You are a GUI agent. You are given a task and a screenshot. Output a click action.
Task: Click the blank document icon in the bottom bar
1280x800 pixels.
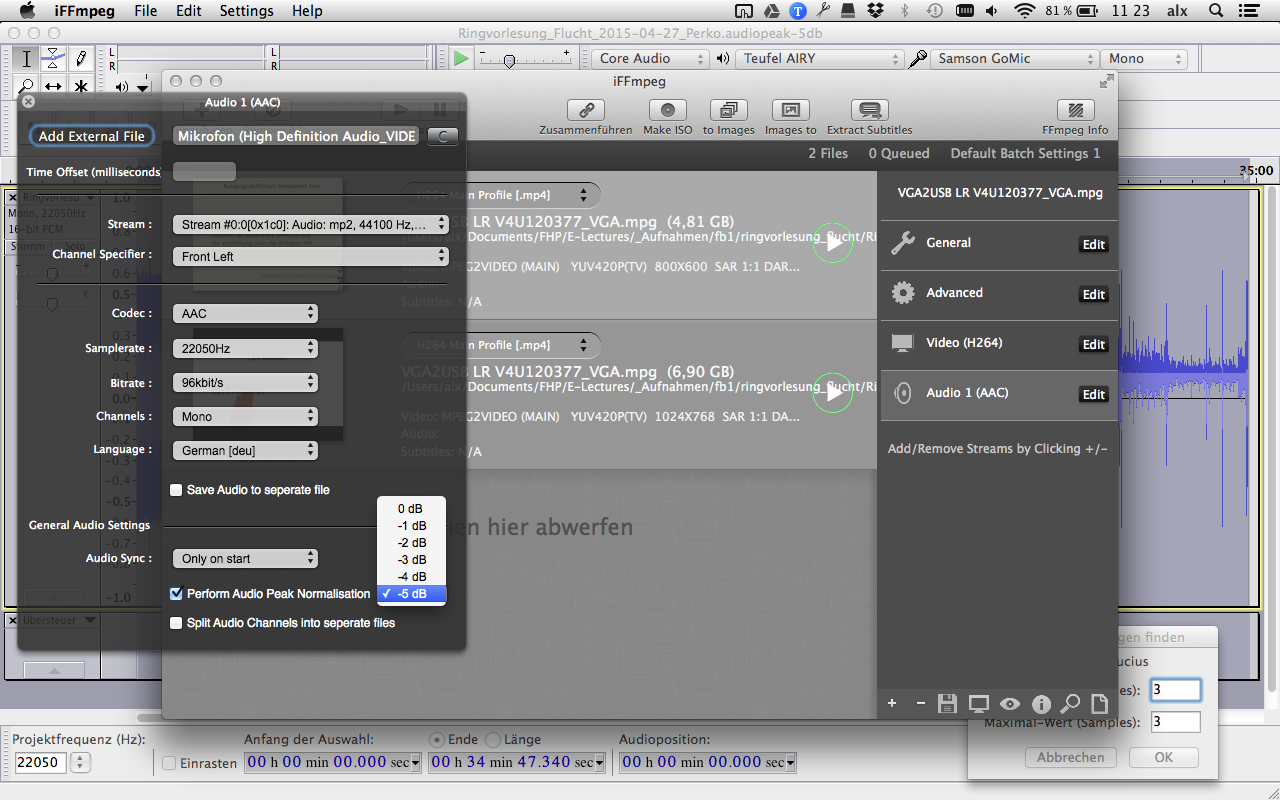pyautogui.click(x=1099, y=704)
